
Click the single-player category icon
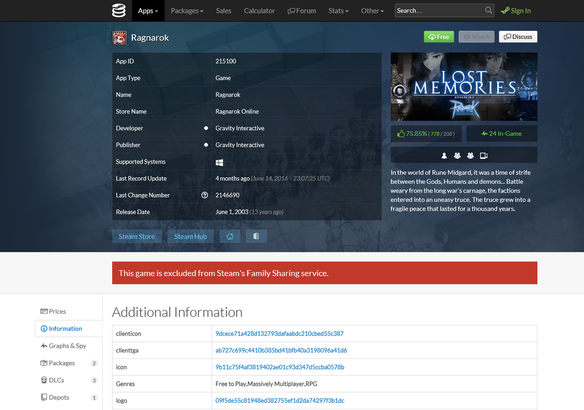click(444, 156)
